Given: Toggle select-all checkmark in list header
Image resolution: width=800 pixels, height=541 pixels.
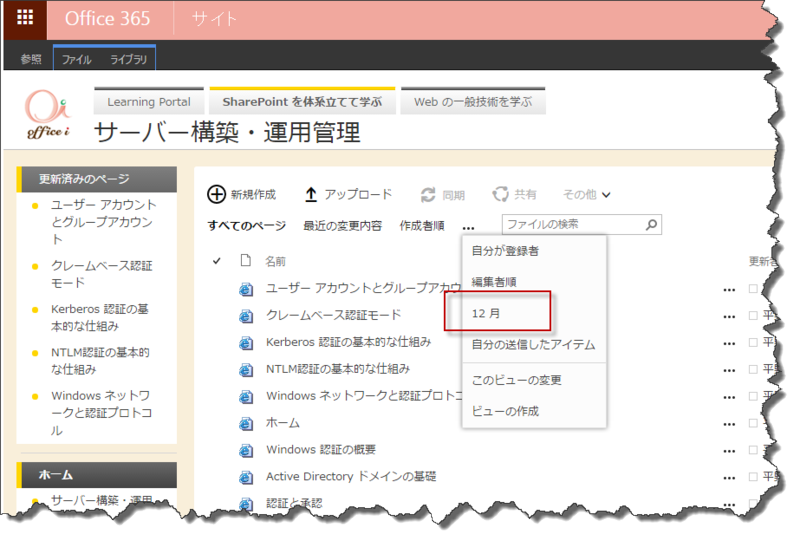Looking at the screenshot, I should pyautogui.click(x=217, y=261).
